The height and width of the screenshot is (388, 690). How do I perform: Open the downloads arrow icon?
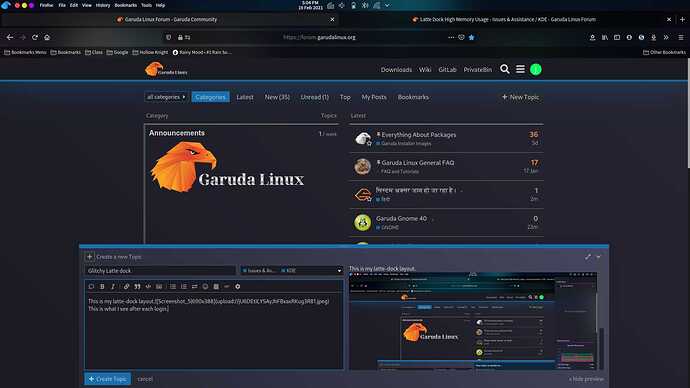coord(654,37)
